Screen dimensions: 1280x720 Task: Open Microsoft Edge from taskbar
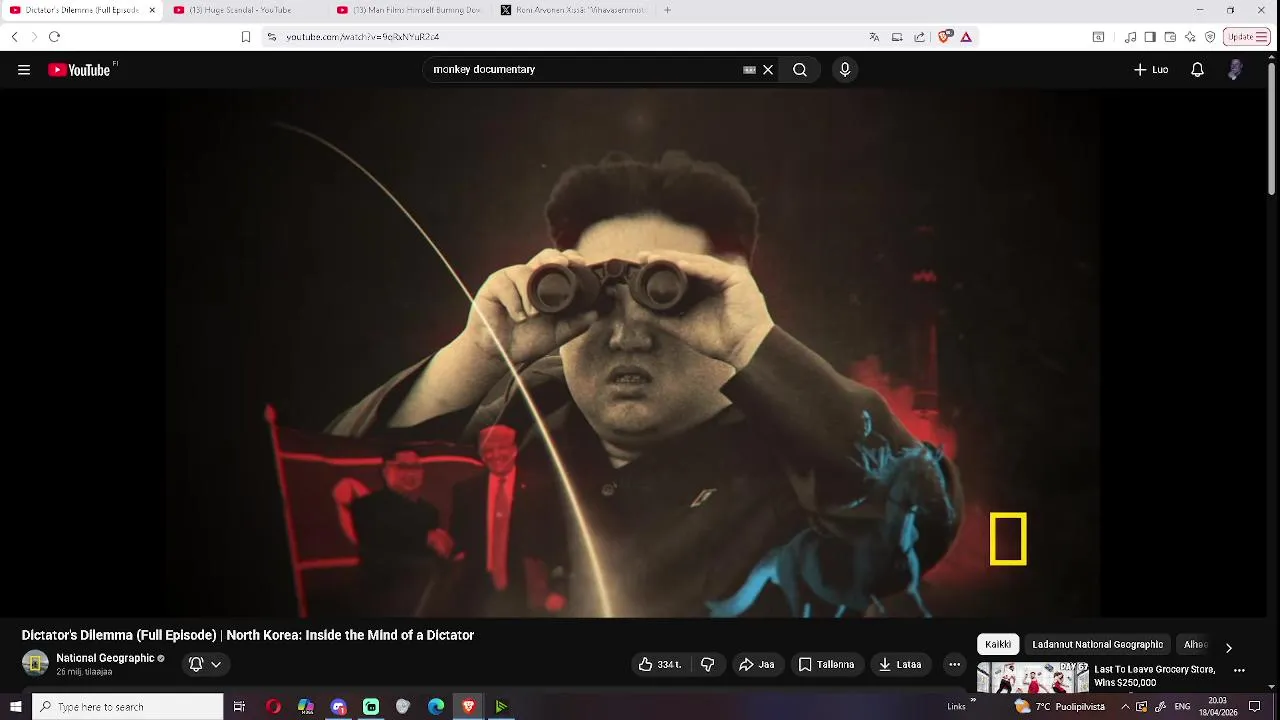coord(436,707)
